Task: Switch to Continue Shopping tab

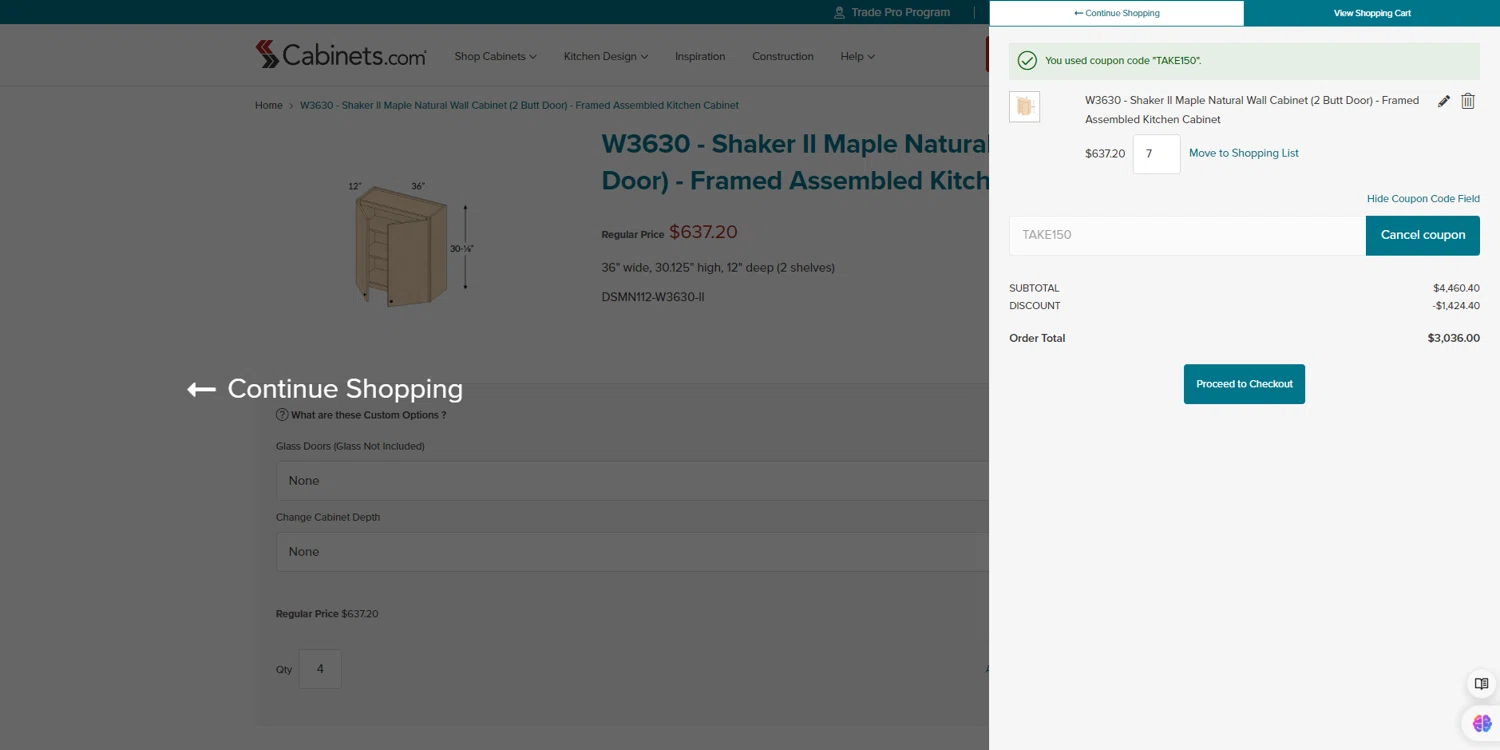Action: pos(1117,13)
